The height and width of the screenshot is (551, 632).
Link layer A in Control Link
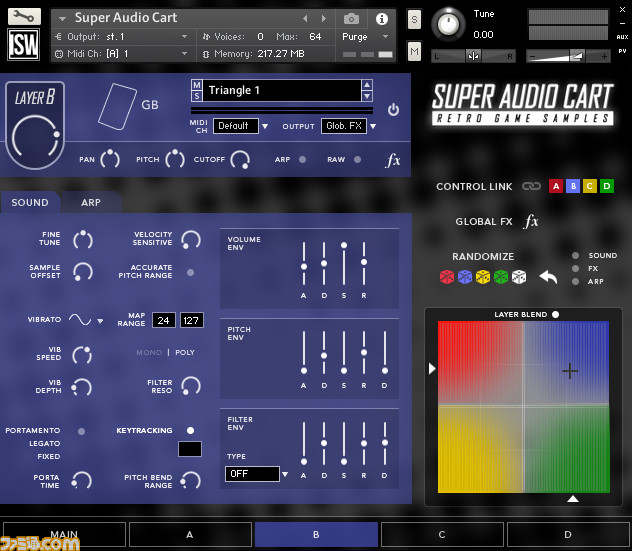pos(556,186)
